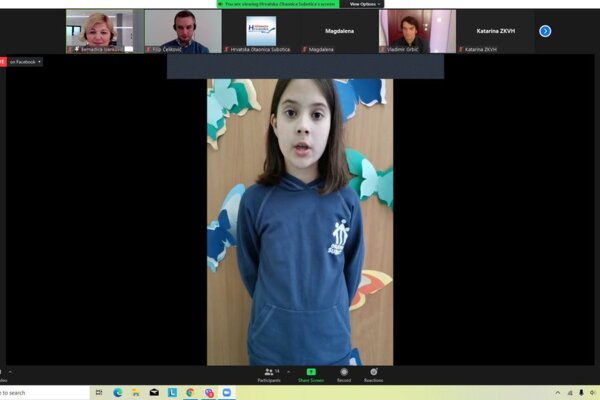This screenshot has height=400, width=600.
Task: Open the Mail app in taskbar
Action: point(154,393)
